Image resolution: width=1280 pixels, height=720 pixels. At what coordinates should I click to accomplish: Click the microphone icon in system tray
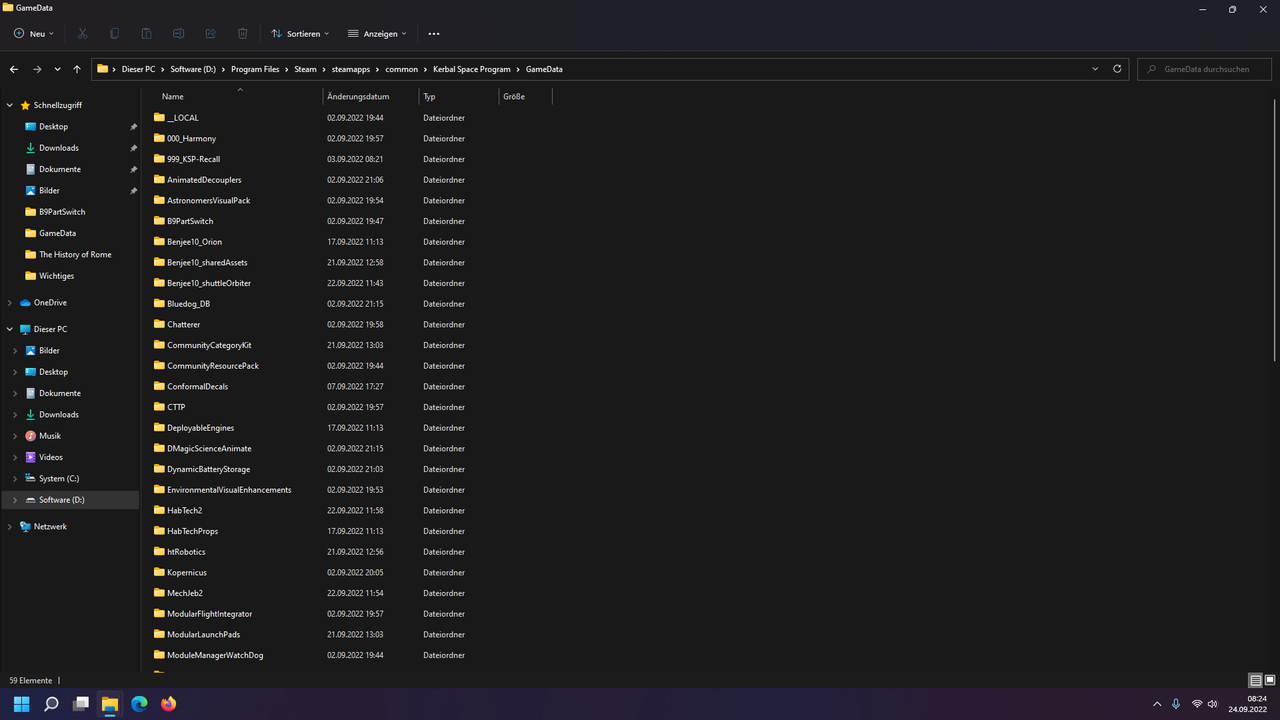(1176, 704)
